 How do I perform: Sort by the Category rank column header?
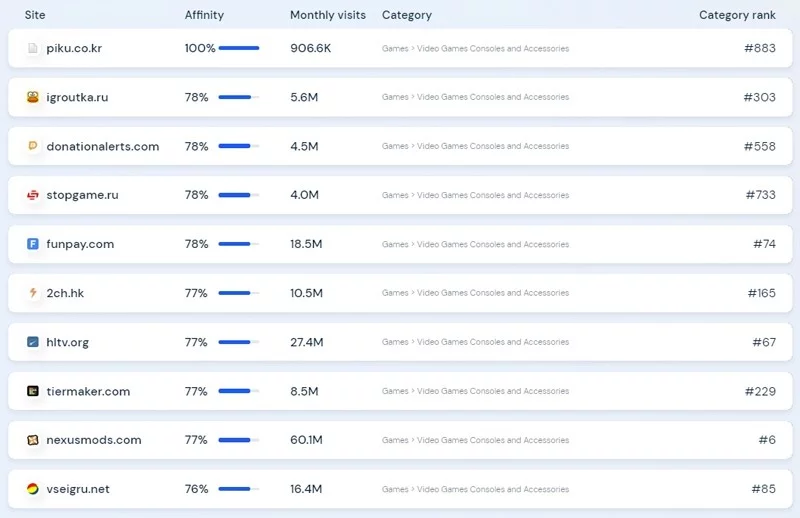pyautogui.click(x=737, y=15)
